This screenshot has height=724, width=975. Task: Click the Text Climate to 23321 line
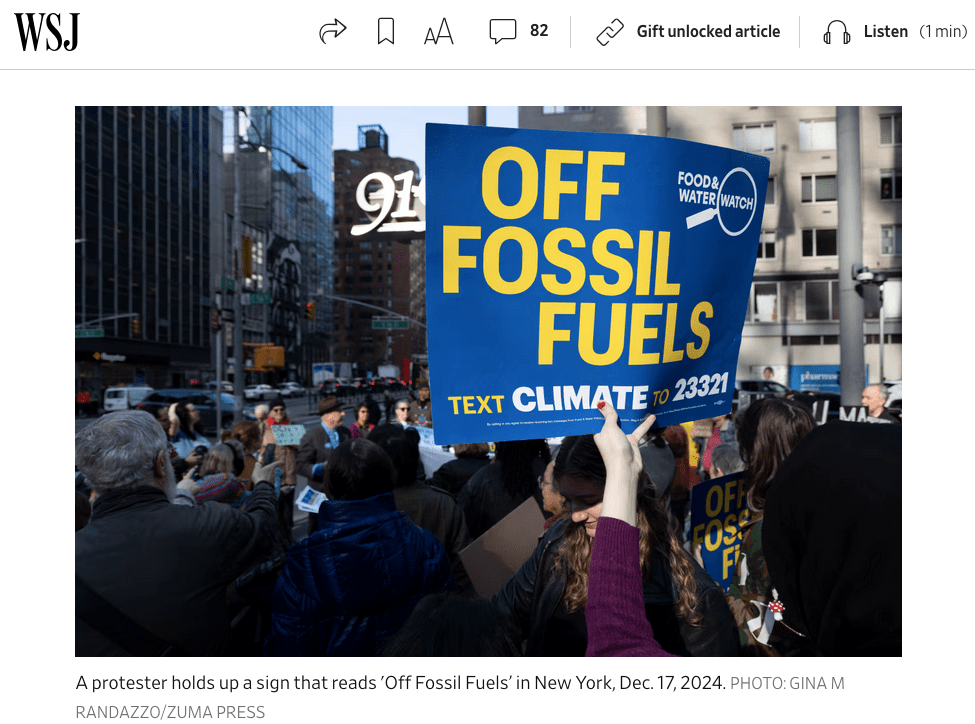(588, 396)
